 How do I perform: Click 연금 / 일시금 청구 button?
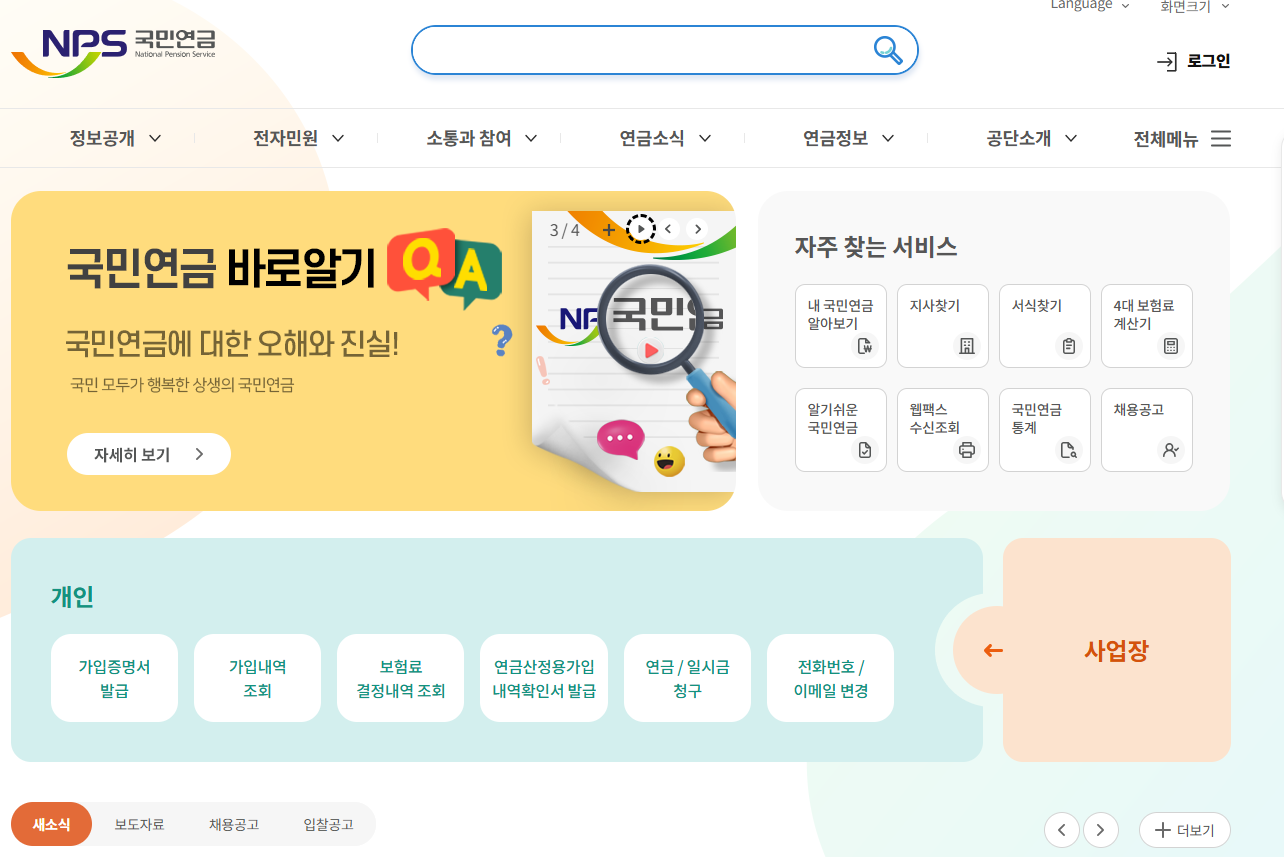click(x=687, y=678)
